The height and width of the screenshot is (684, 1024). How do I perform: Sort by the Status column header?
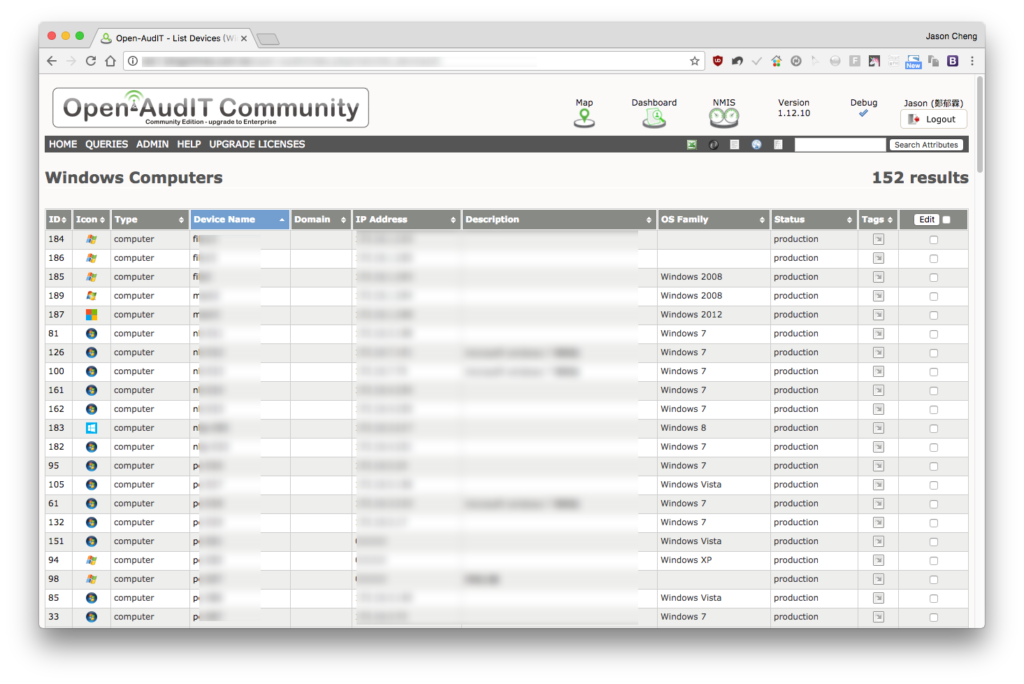click(813, 220)
